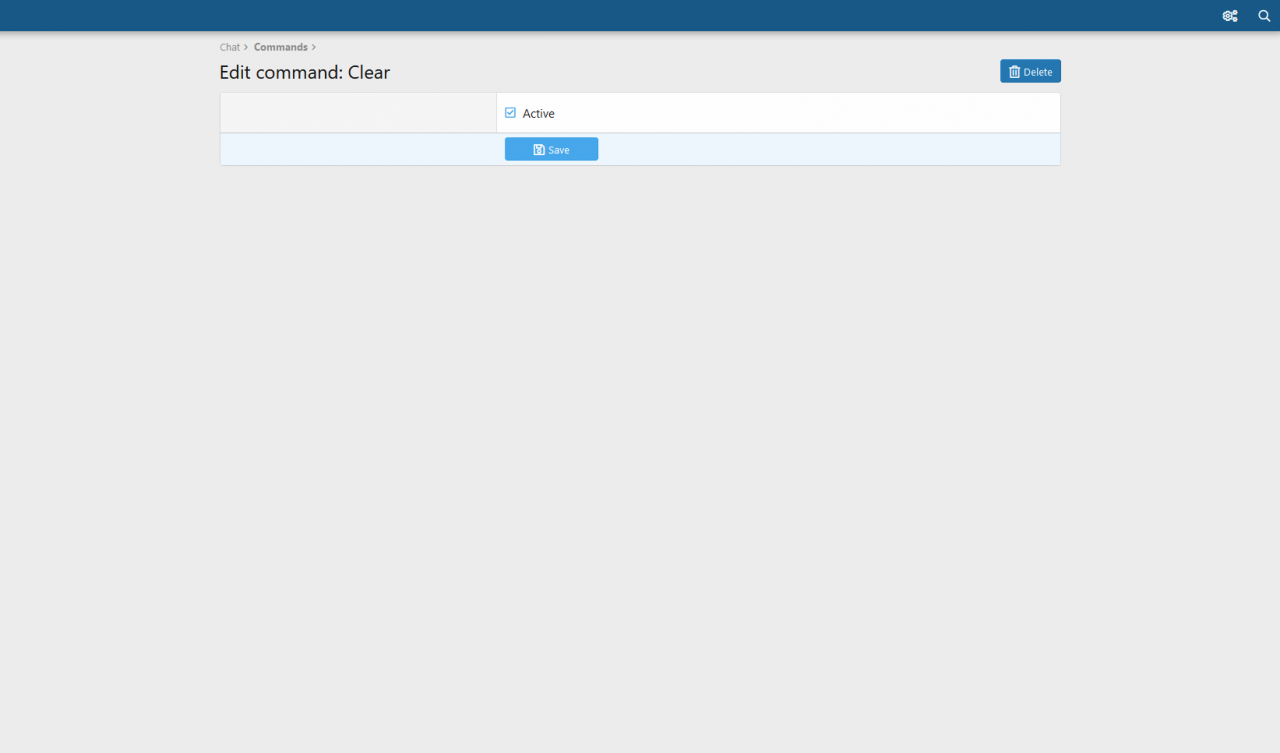Uncheck the Active checkbox

point(510,113)
